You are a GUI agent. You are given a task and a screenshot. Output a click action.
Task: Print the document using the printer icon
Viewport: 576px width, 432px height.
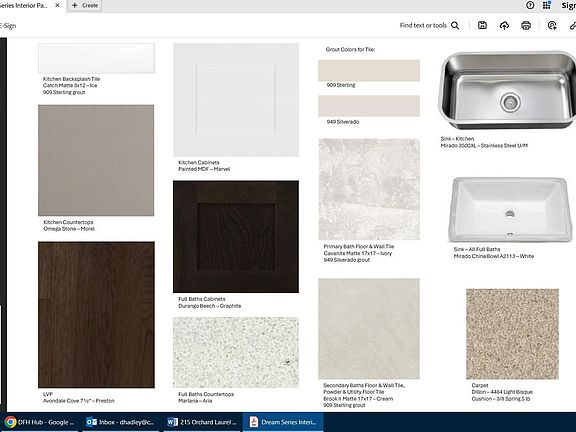[526, 25]
